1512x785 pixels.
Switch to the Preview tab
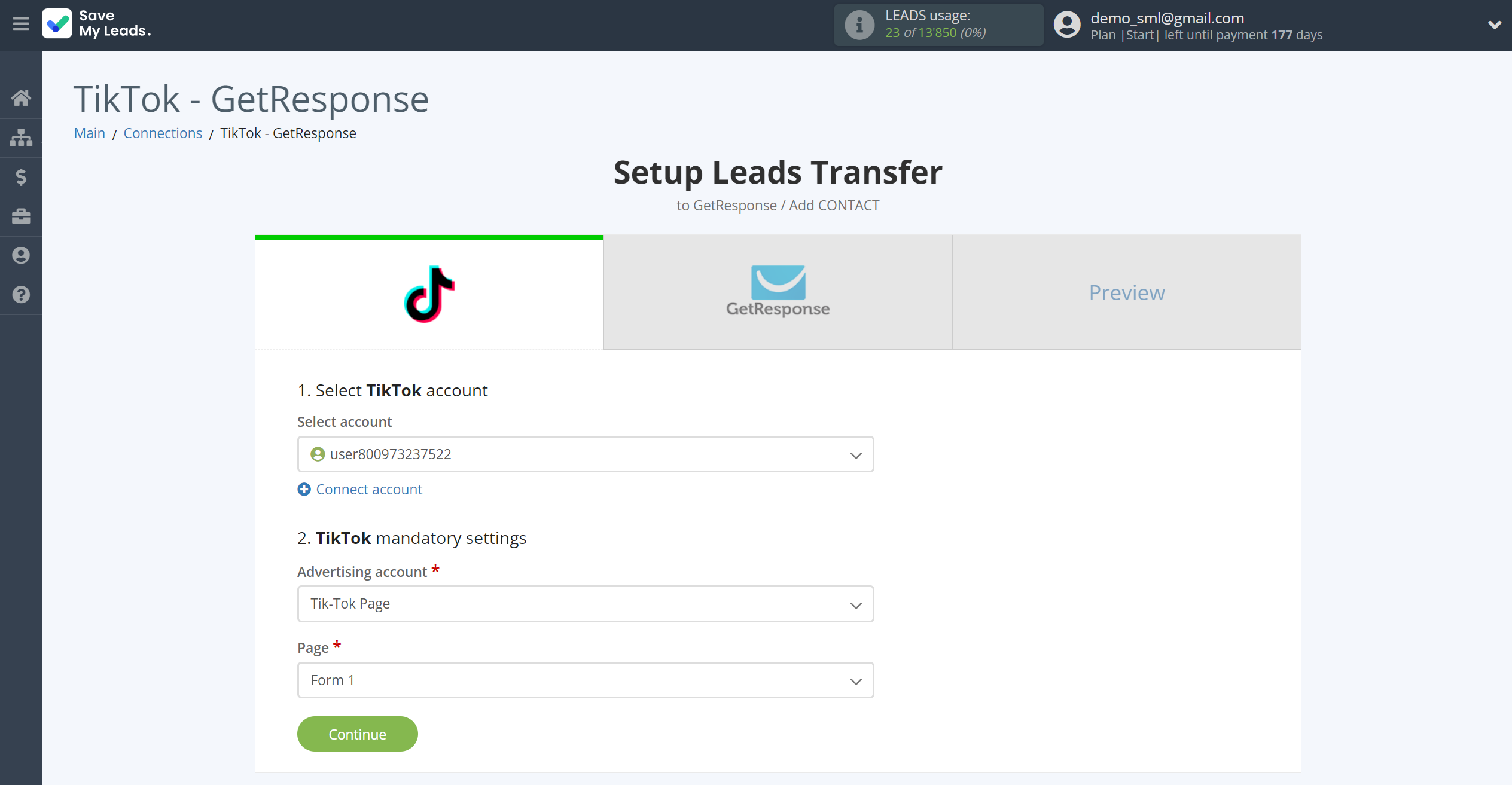(x=1127, y=291)
